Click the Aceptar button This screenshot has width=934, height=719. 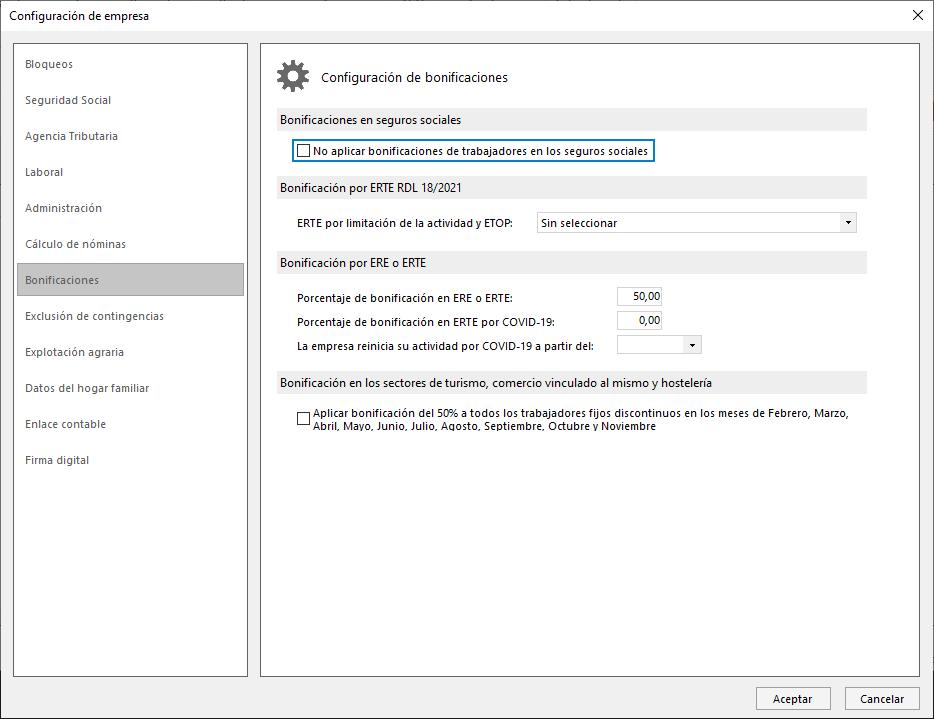pos(793,699)
